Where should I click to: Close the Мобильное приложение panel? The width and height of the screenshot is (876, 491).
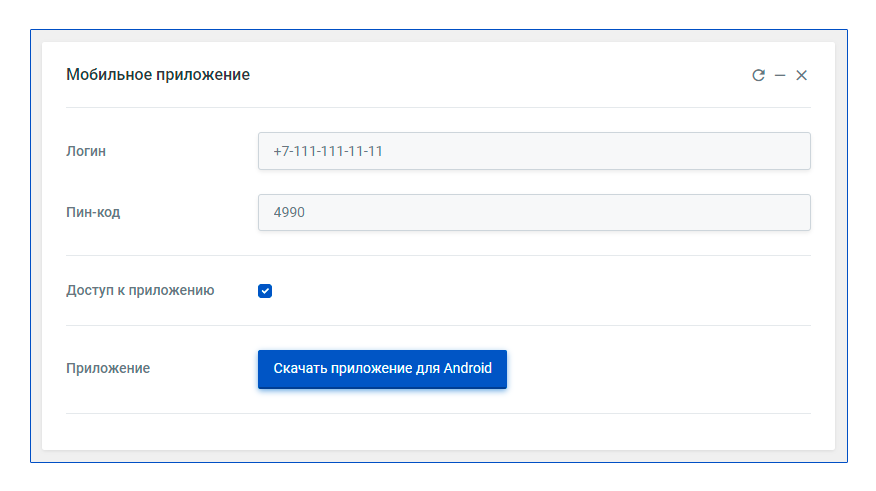[x=801, y=75]
